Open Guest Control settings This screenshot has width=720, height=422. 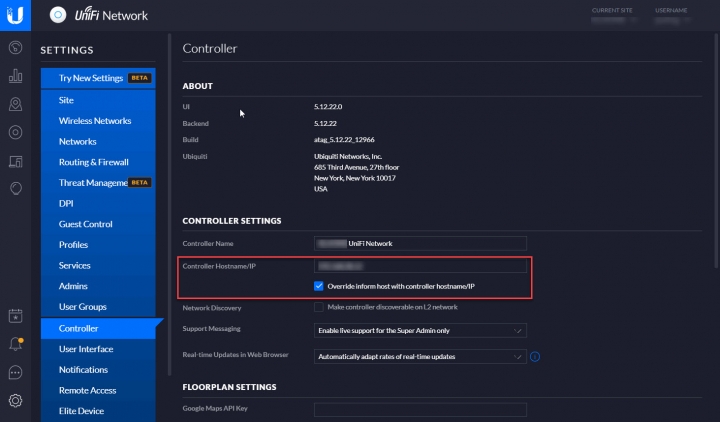pos(98,224)
